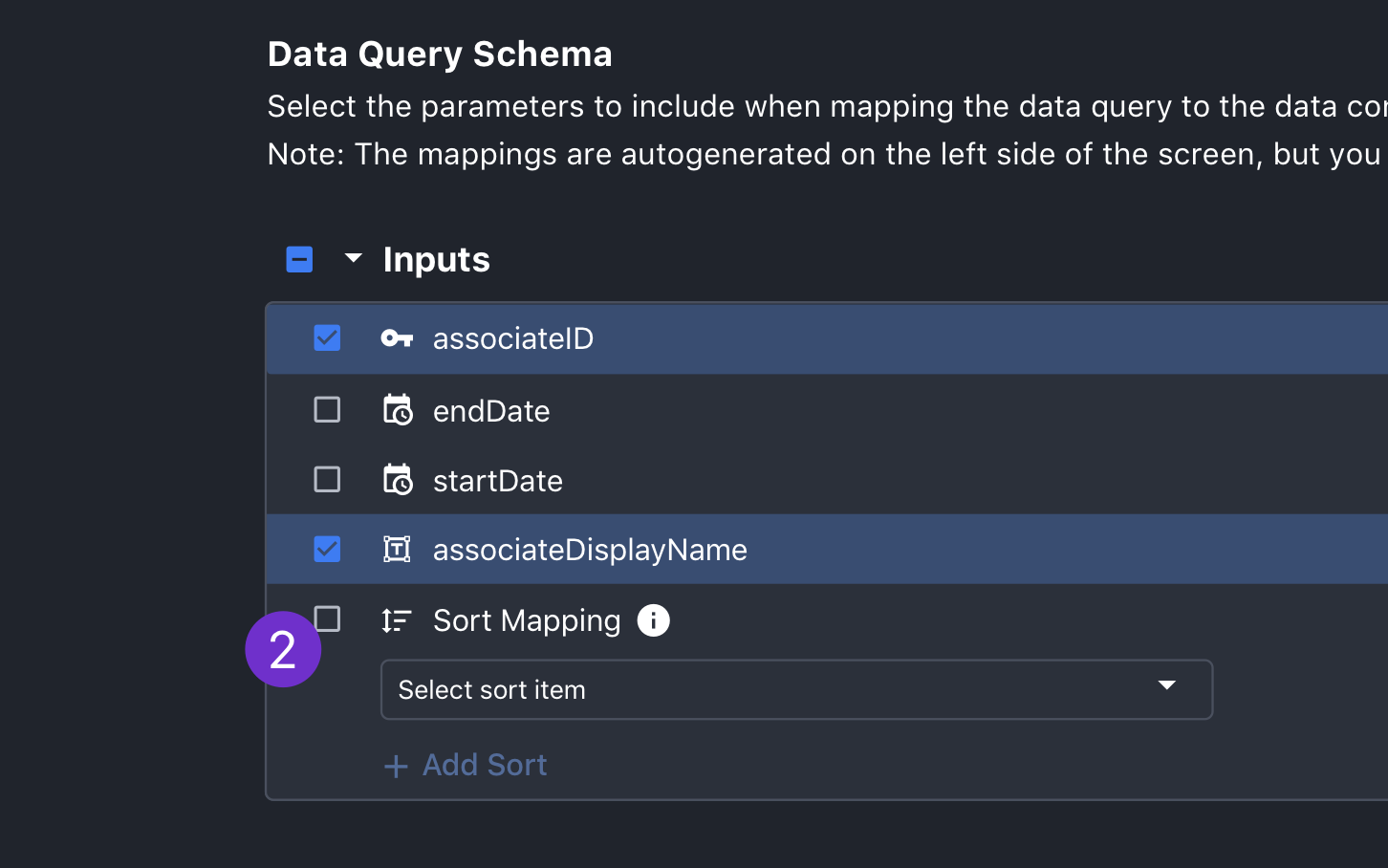Click the key icon beside associateID
1388x868 pixels.
click(x=397, y=338)
